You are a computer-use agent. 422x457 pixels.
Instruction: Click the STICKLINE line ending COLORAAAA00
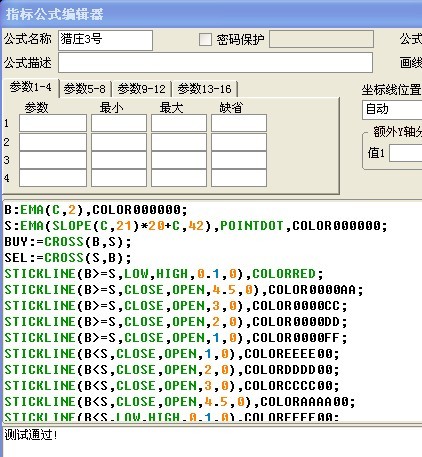[180, 402]
